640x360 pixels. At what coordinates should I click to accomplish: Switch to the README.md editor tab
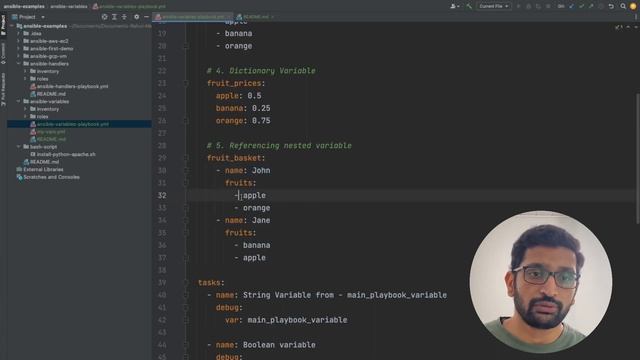tap(255, 17)
